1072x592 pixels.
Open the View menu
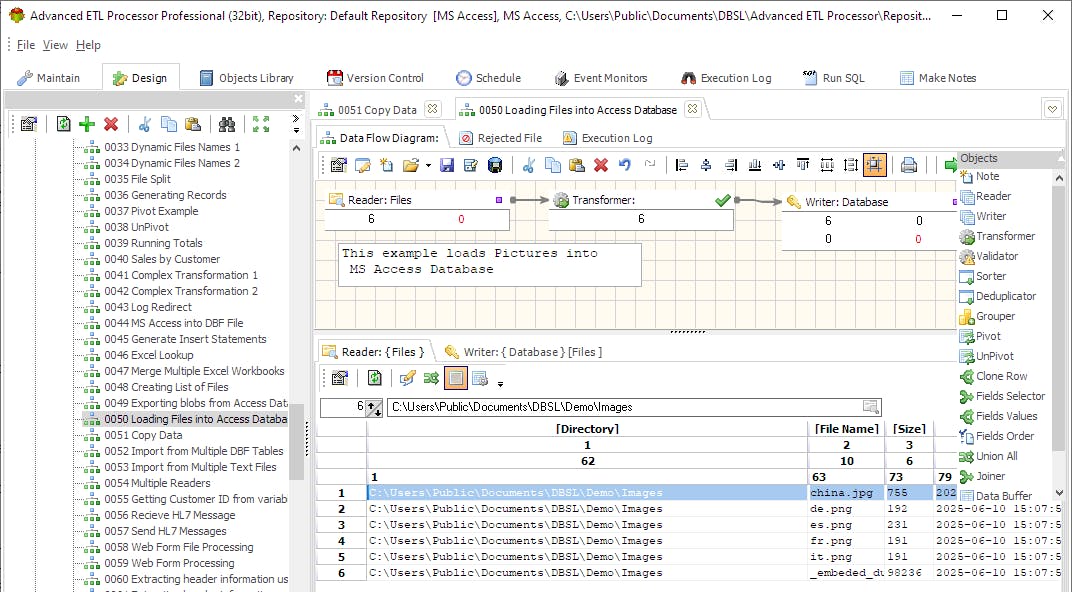coord(55,45)
